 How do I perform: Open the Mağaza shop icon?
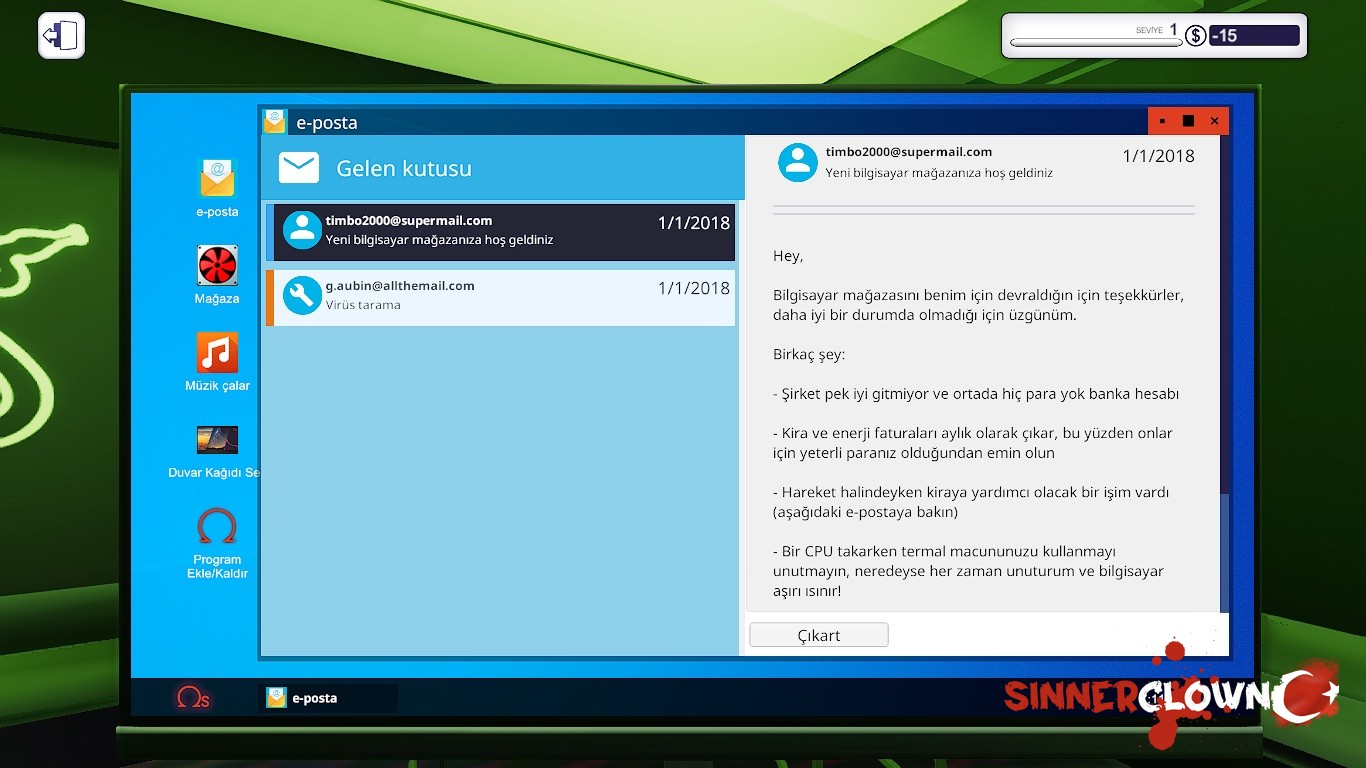217,266
